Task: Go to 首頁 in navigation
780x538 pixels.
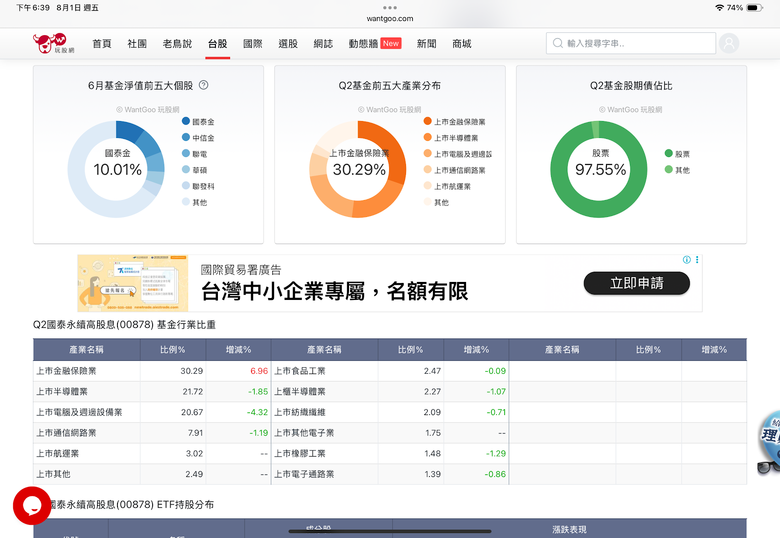Action: (x=102, y=44)
